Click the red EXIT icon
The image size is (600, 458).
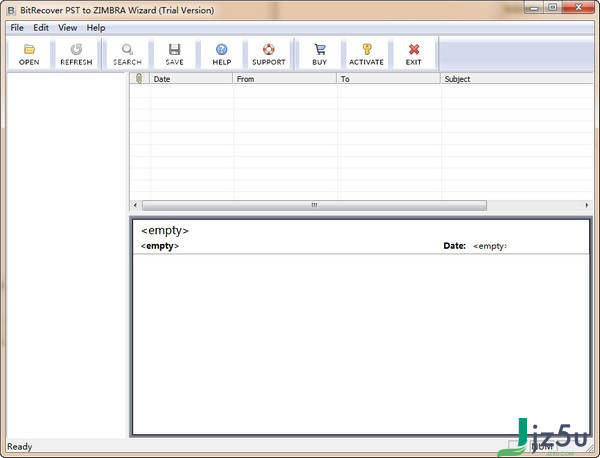point(414,54)
